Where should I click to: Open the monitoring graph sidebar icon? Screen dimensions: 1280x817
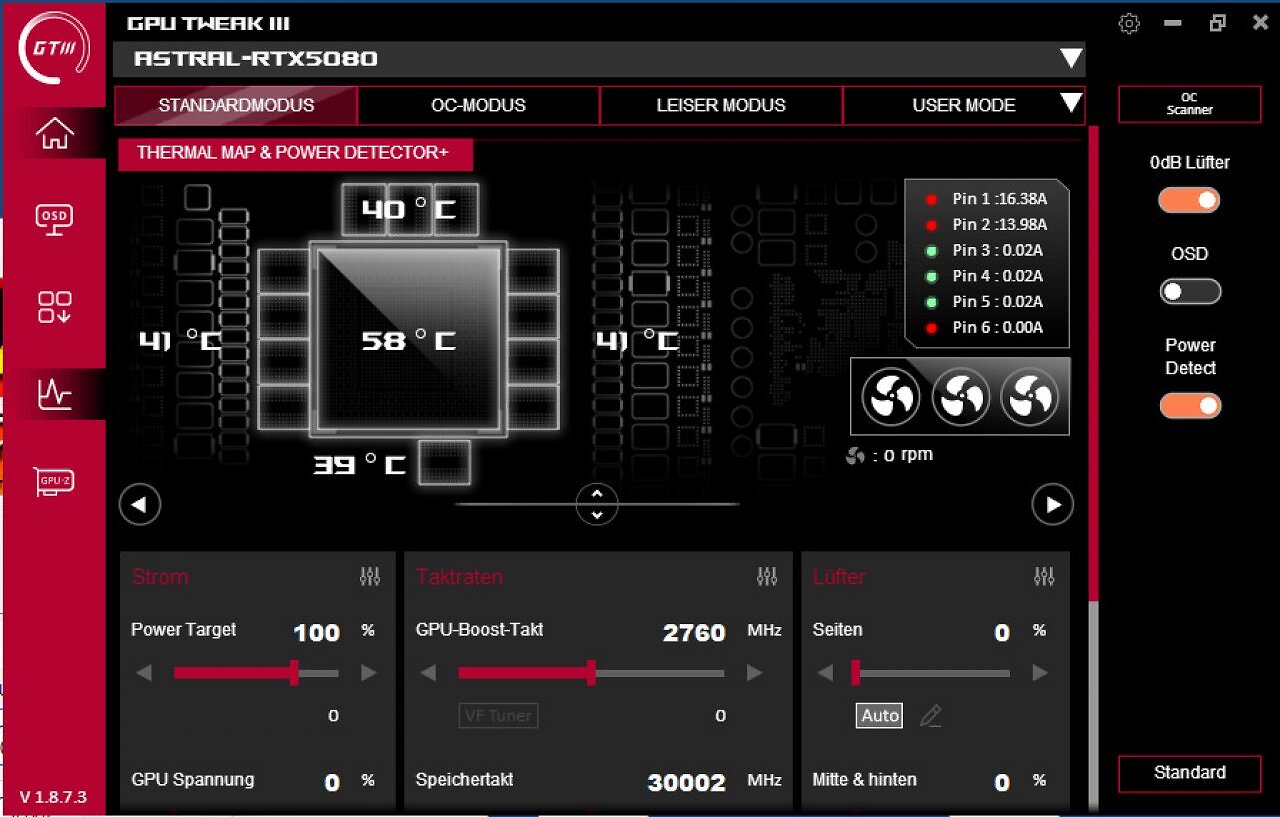(x=54, y=394)
